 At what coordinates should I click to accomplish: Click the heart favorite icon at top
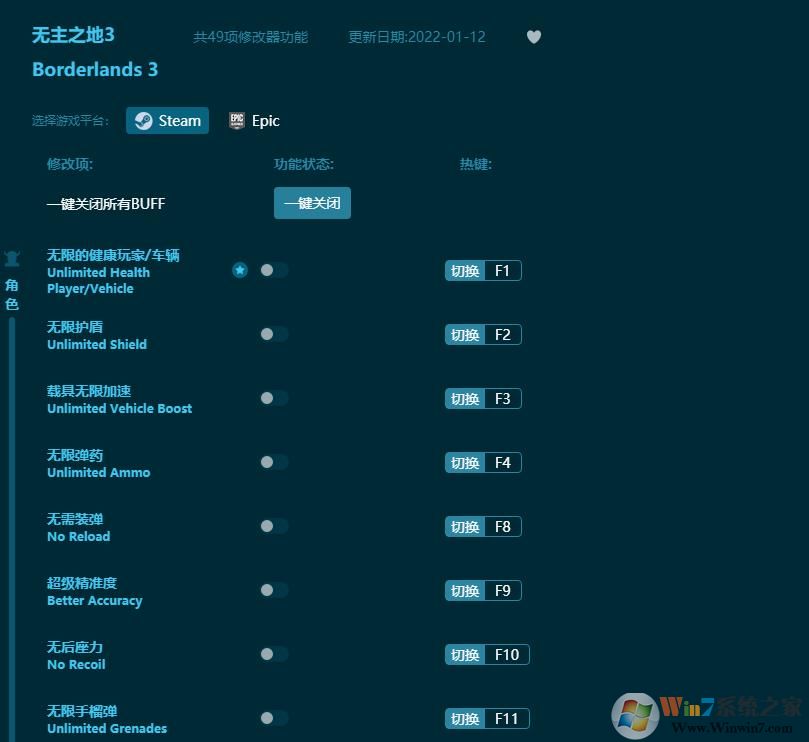pos(533,36)
